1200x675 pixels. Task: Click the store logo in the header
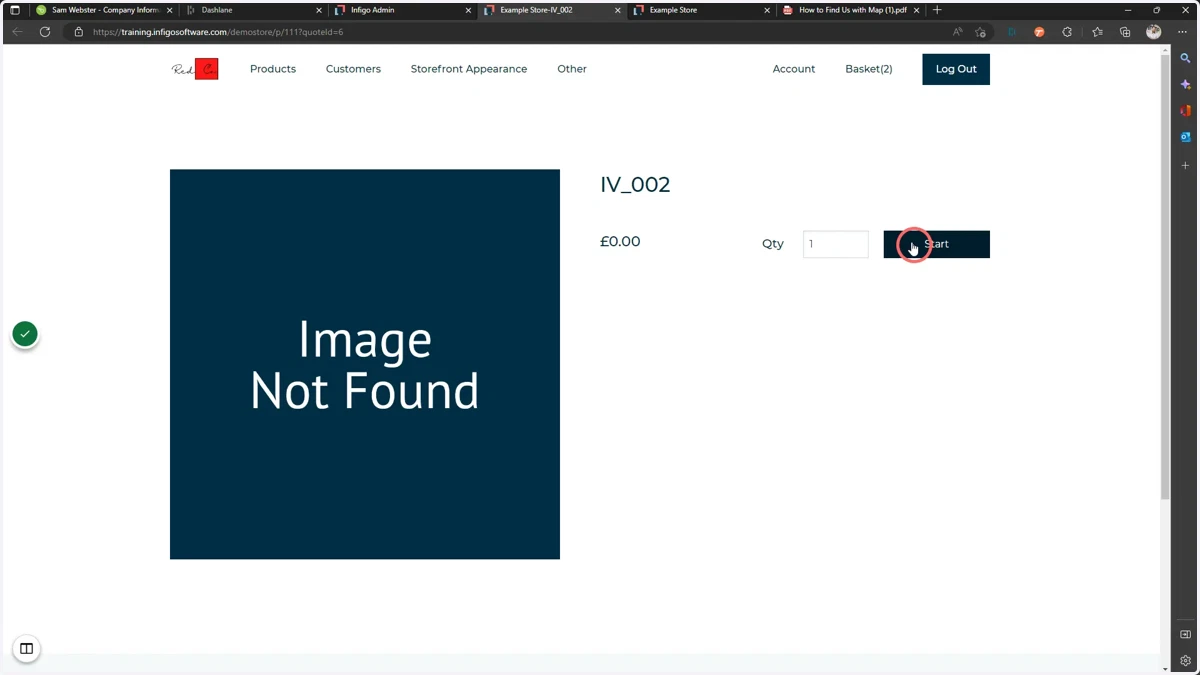click(x=195, y=69)
